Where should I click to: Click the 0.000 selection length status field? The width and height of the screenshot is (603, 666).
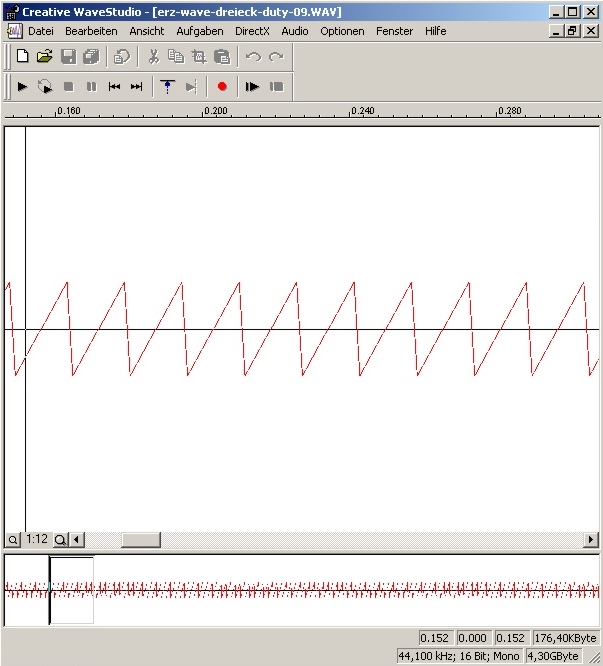[x=472, y=638]
